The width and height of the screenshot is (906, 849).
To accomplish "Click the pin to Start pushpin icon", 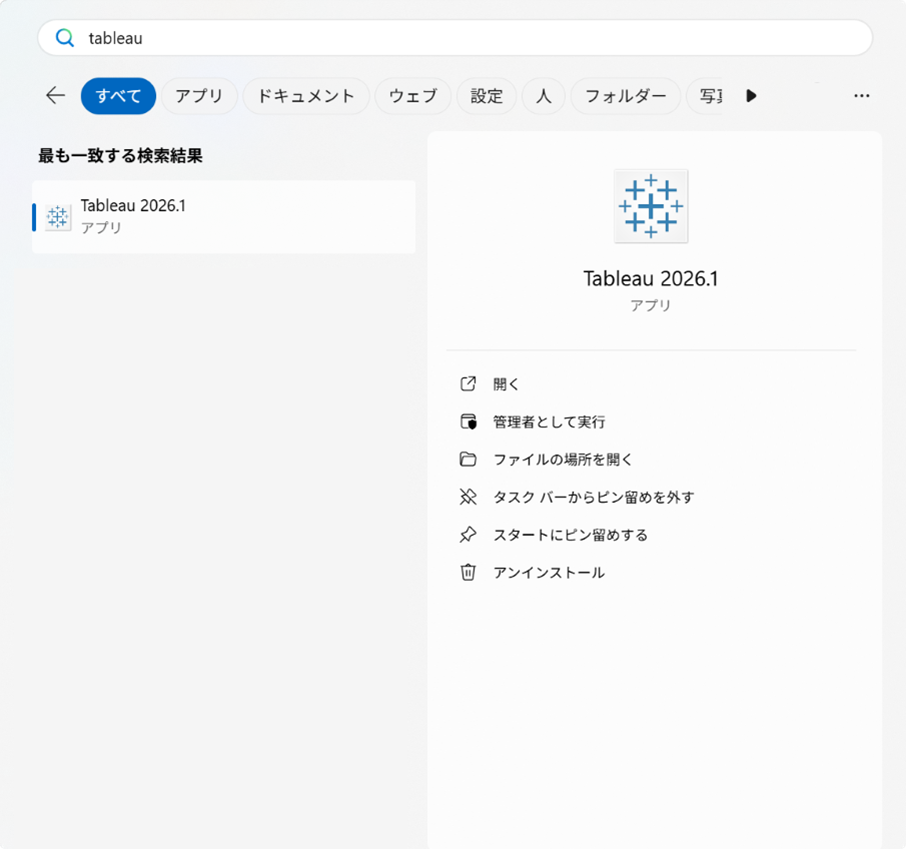I will click(x=468, y=535).
